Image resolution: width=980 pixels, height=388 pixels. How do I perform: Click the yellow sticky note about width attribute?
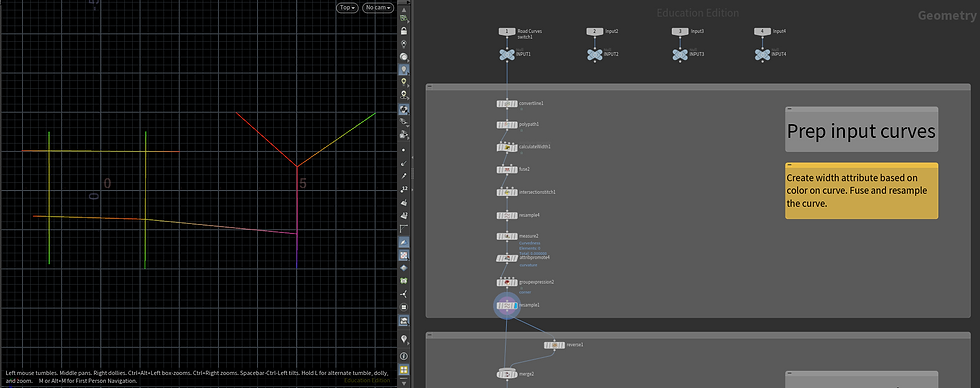click(x=861, y=191)
